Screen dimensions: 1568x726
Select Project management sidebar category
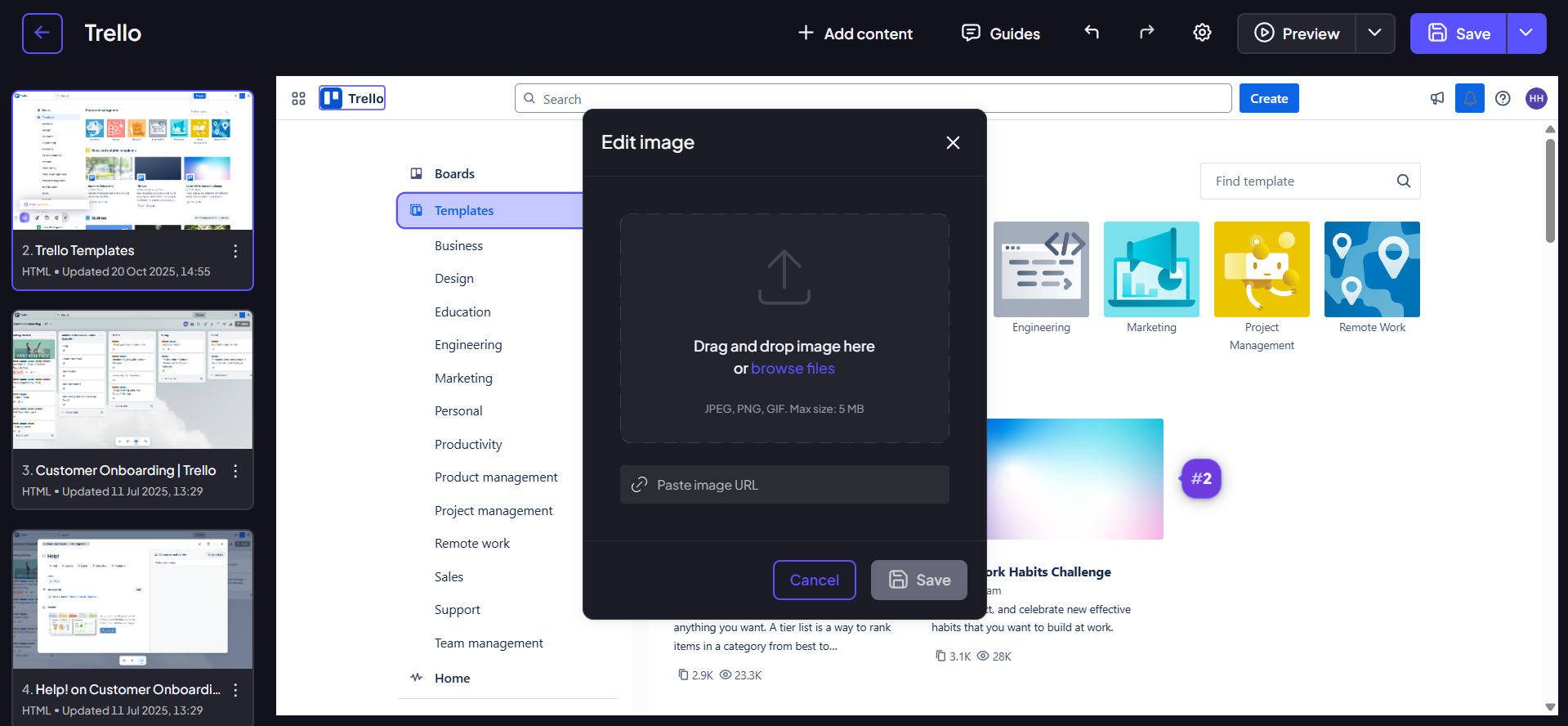point(494,510)
